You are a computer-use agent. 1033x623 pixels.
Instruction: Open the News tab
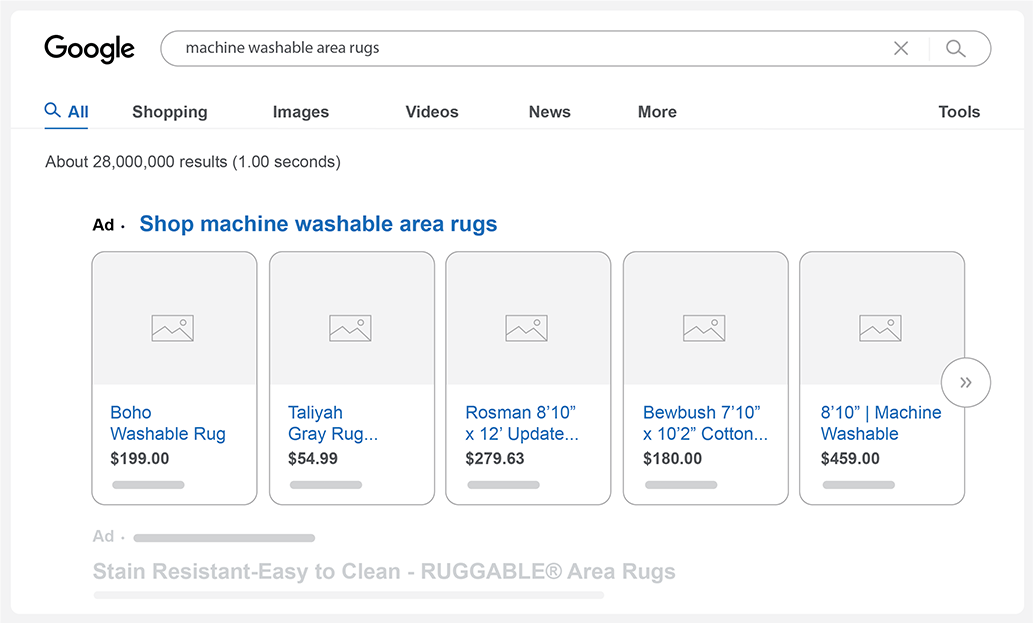549,112
